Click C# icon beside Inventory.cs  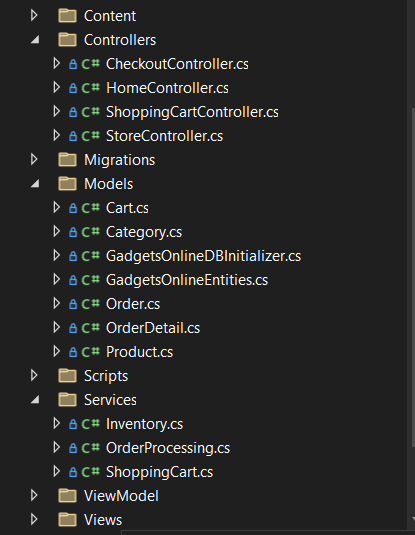pyautogui.click(x=91, y=424)
